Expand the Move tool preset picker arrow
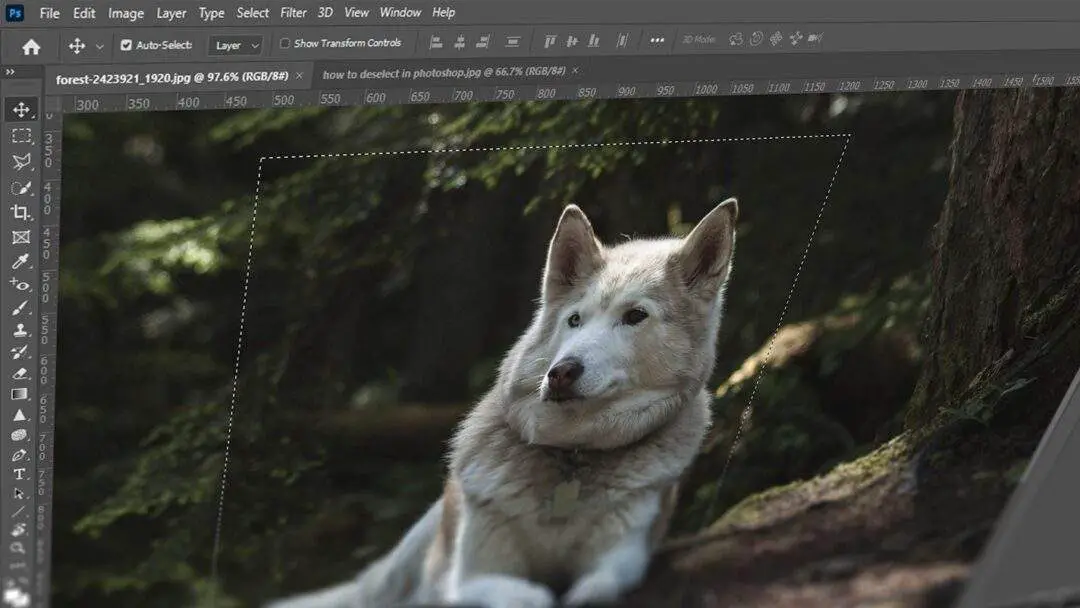This screenshot has height=608, width=1080. pyautogui.click(x=99, y=46)
